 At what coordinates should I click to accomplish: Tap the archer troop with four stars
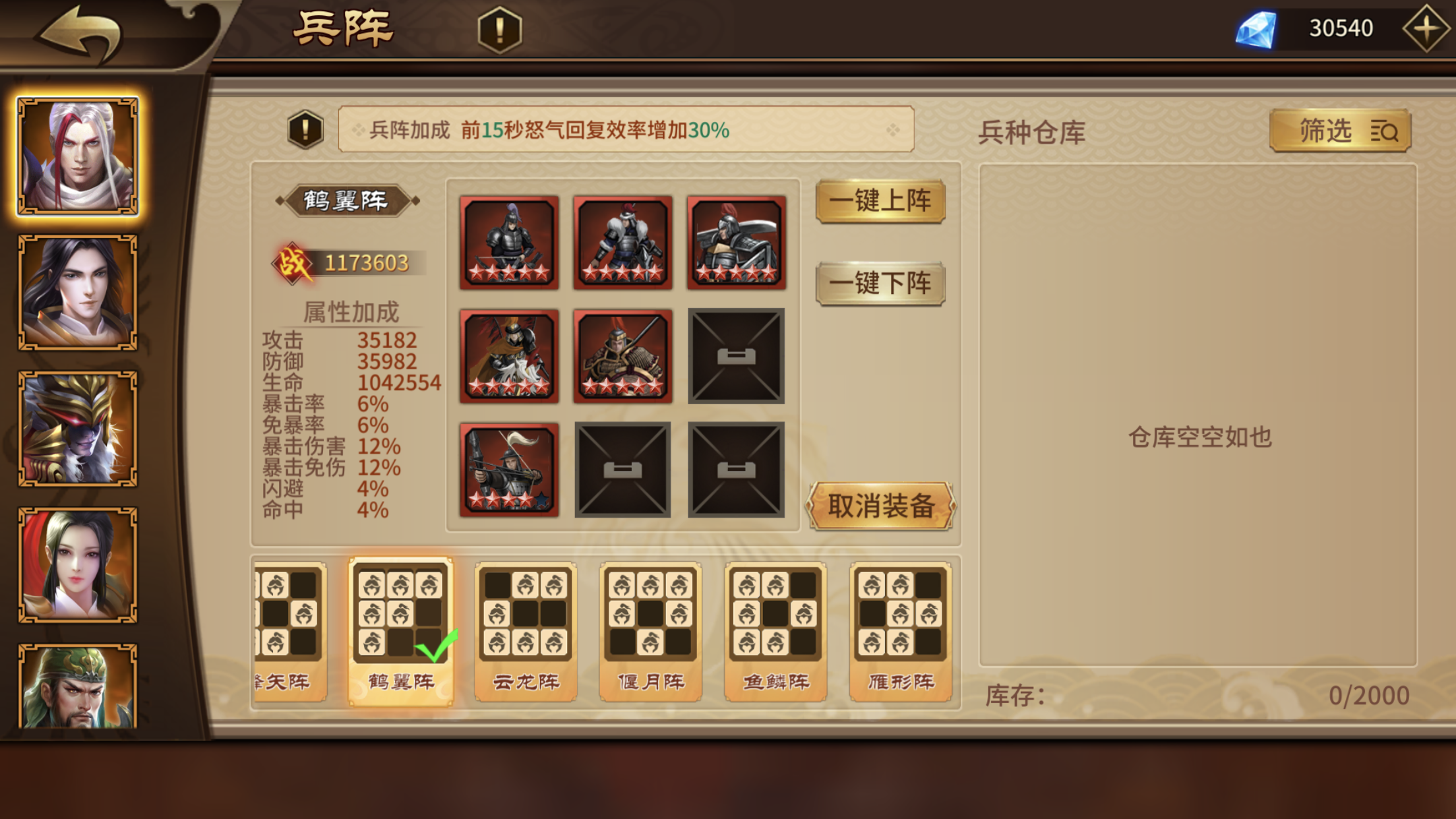(509, 470)
